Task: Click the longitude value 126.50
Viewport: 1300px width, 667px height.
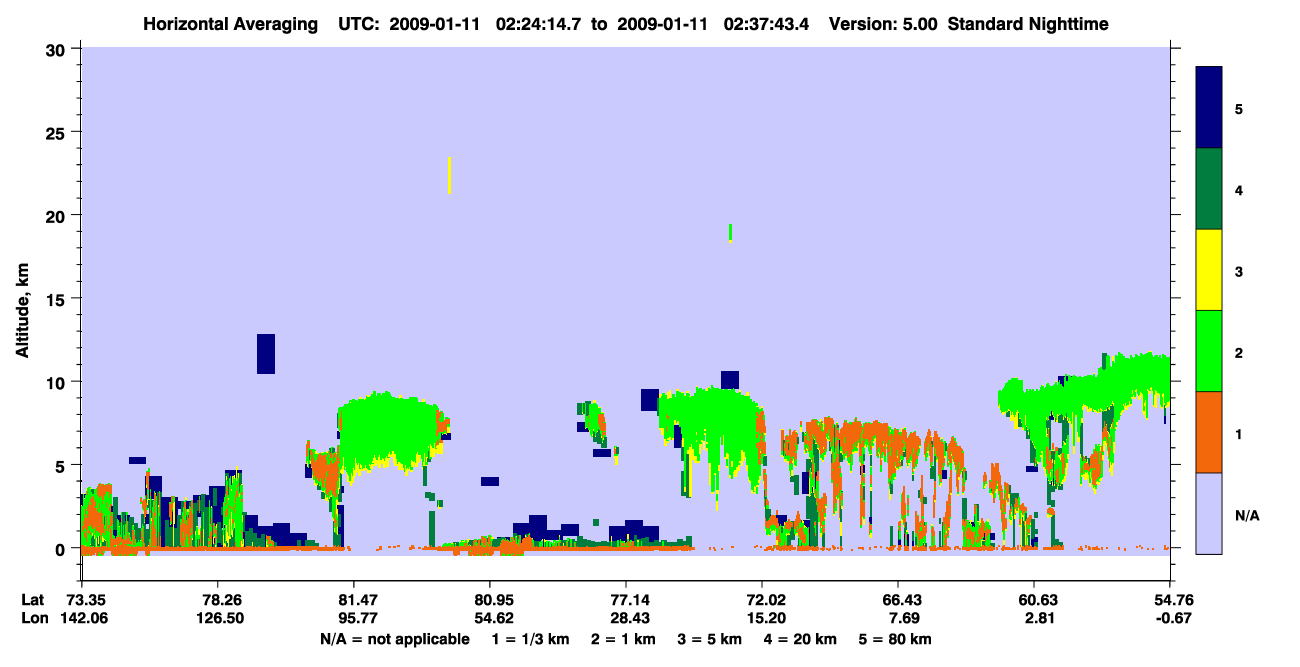Action: tap(218, 619)
